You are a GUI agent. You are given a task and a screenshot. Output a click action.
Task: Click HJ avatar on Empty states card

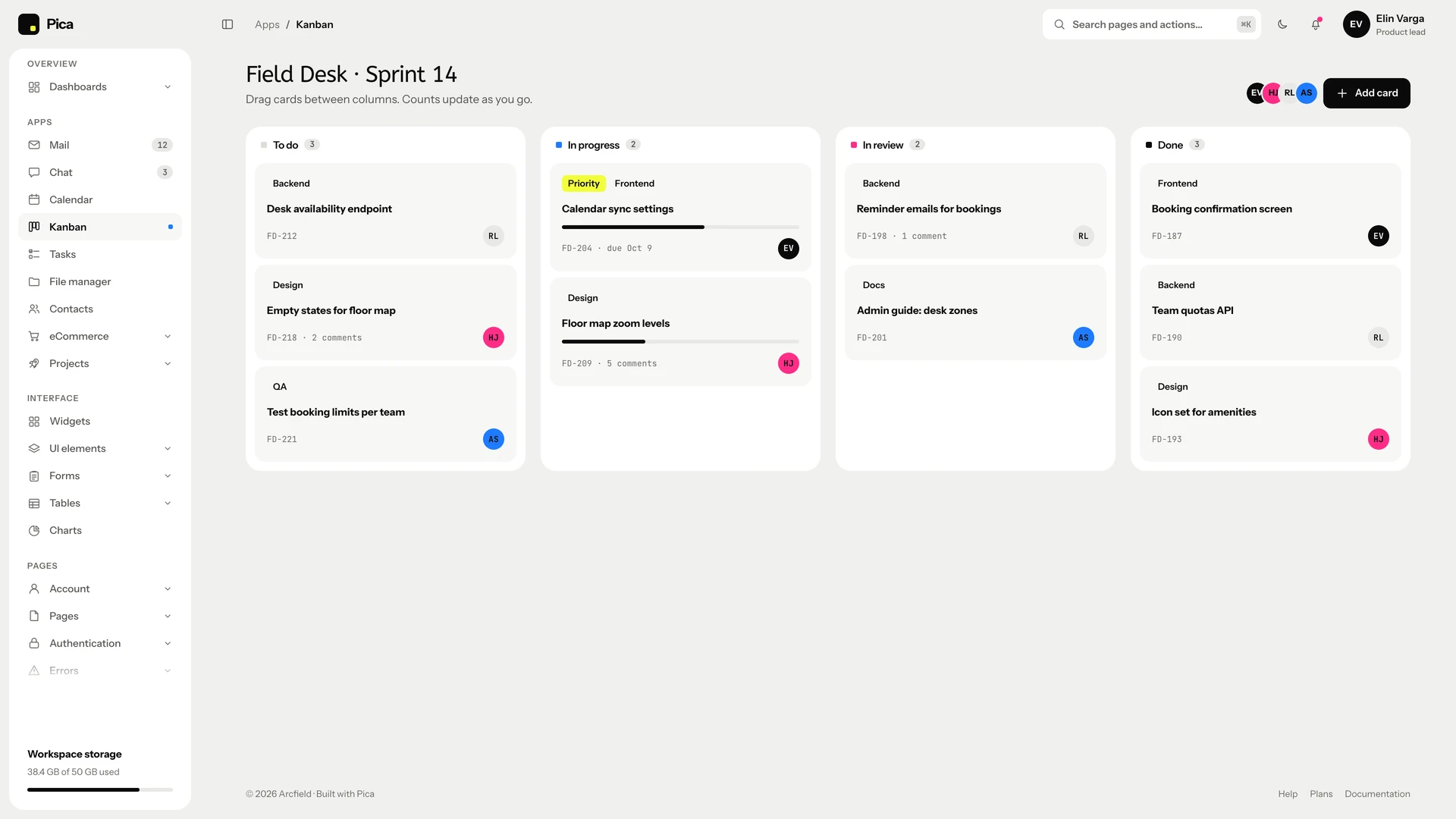click(494, 337)
